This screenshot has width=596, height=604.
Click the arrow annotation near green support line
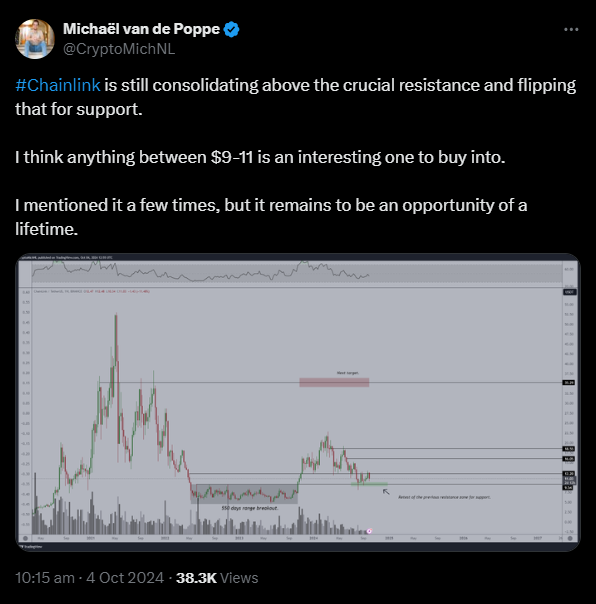click(x=386, y=492)
